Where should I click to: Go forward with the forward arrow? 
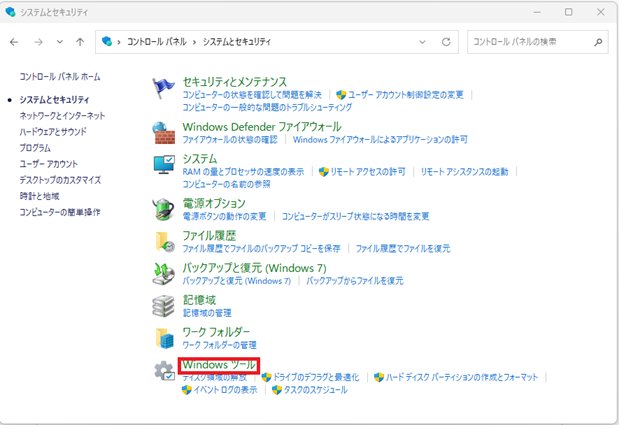pyautogui.click(x=38, y=42)
